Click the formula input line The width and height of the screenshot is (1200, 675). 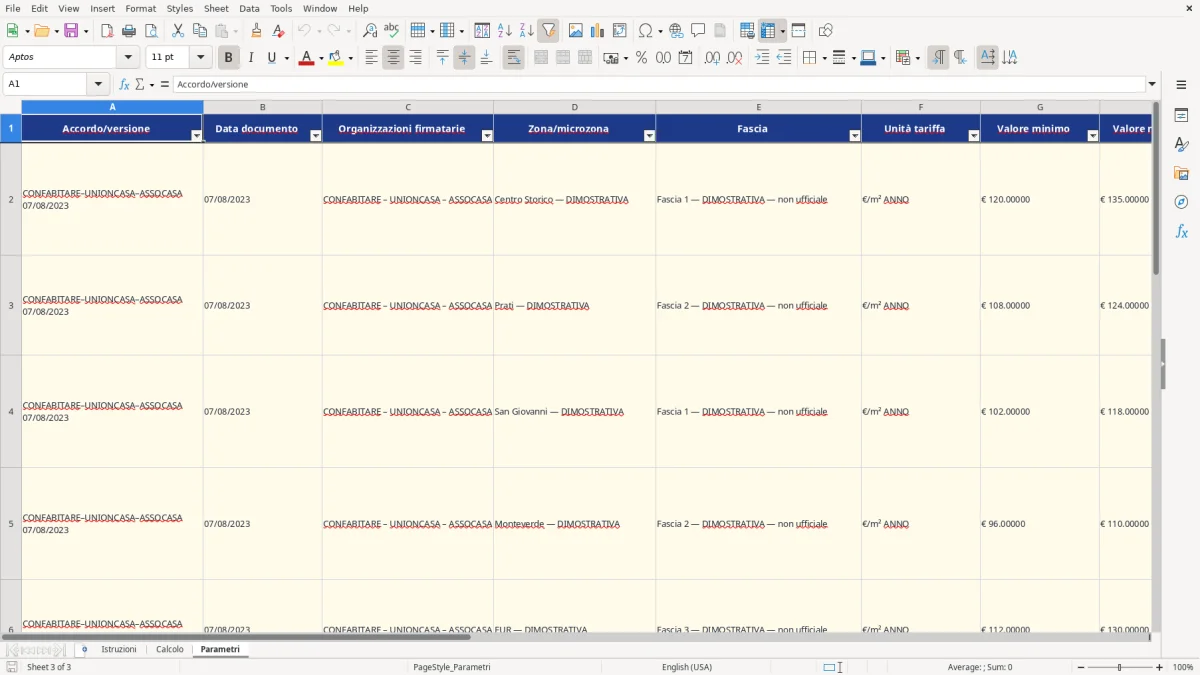(x=659, y=84)
